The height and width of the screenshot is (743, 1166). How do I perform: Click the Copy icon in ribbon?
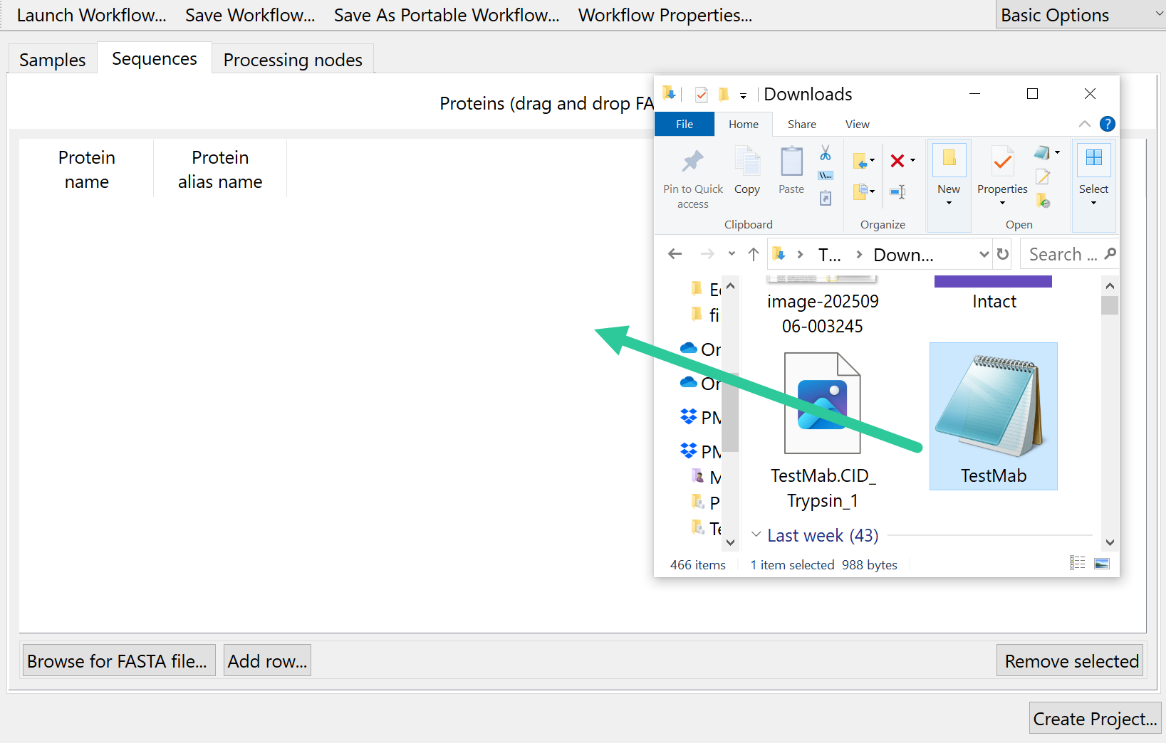[747, 161]
